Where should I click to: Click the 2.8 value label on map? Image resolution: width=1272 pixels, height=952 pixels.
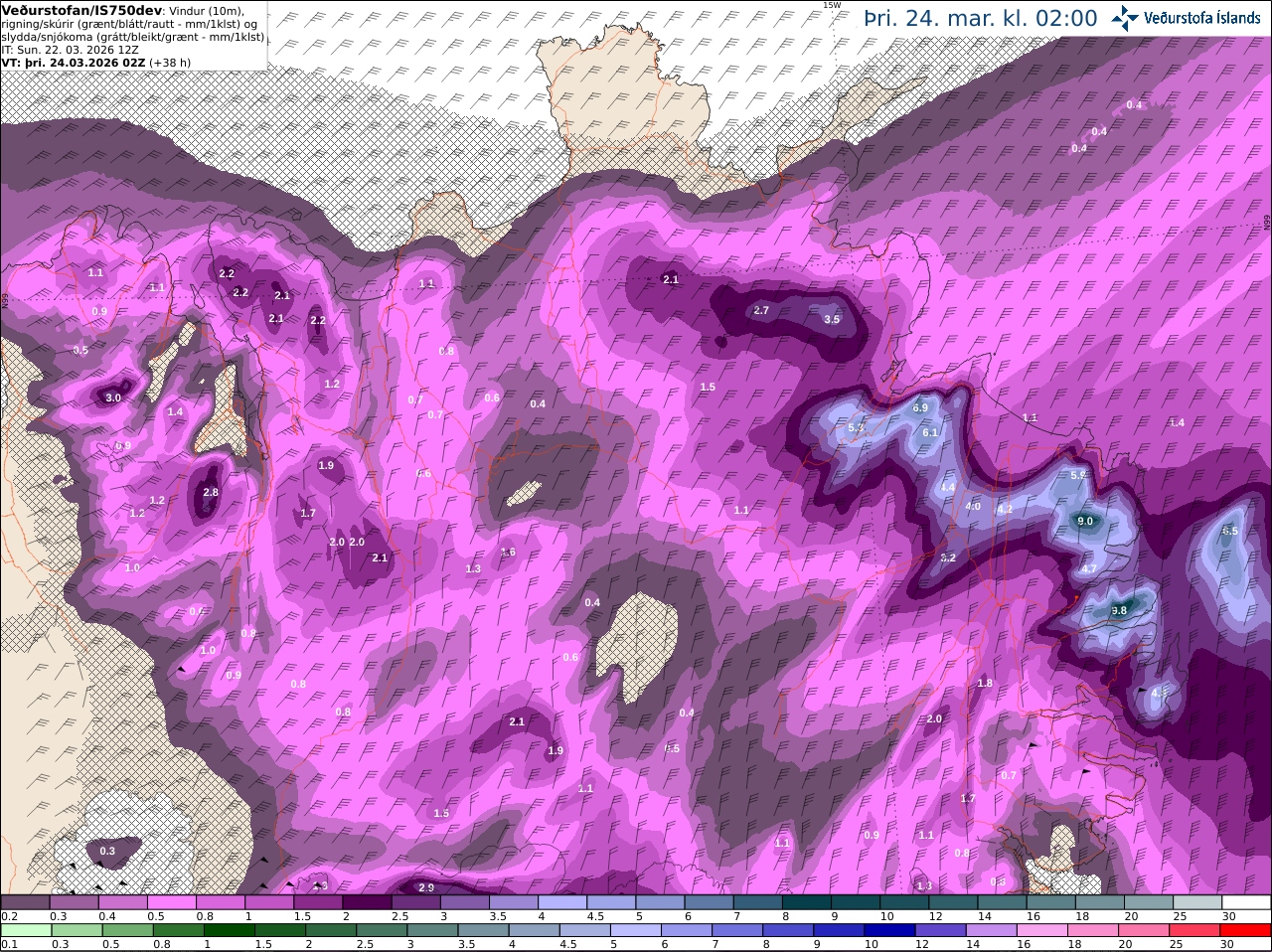coord(210,492)
